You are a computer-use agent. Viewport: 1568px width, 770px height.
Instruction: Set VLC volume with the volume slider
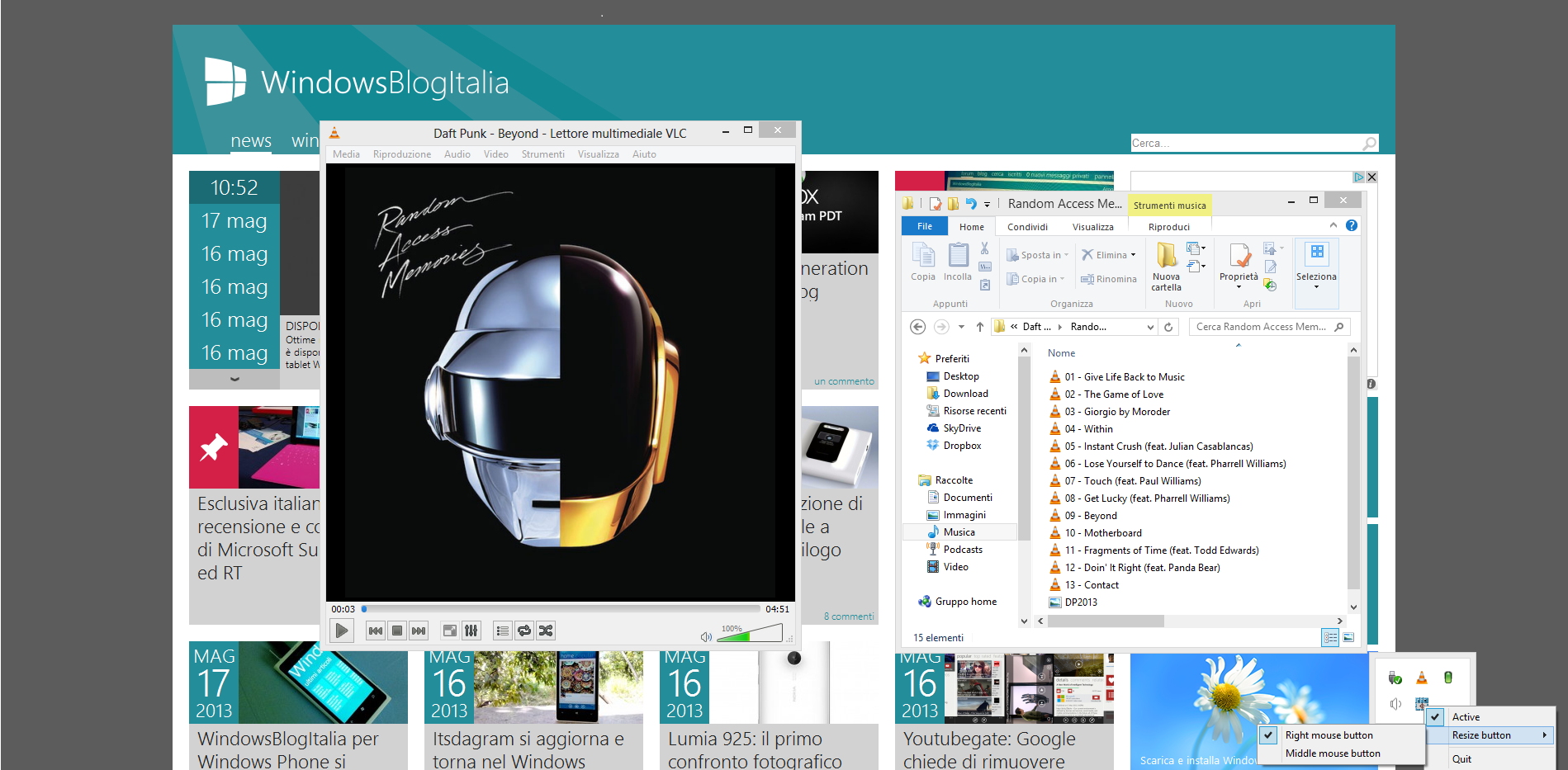tap(750, 633)
